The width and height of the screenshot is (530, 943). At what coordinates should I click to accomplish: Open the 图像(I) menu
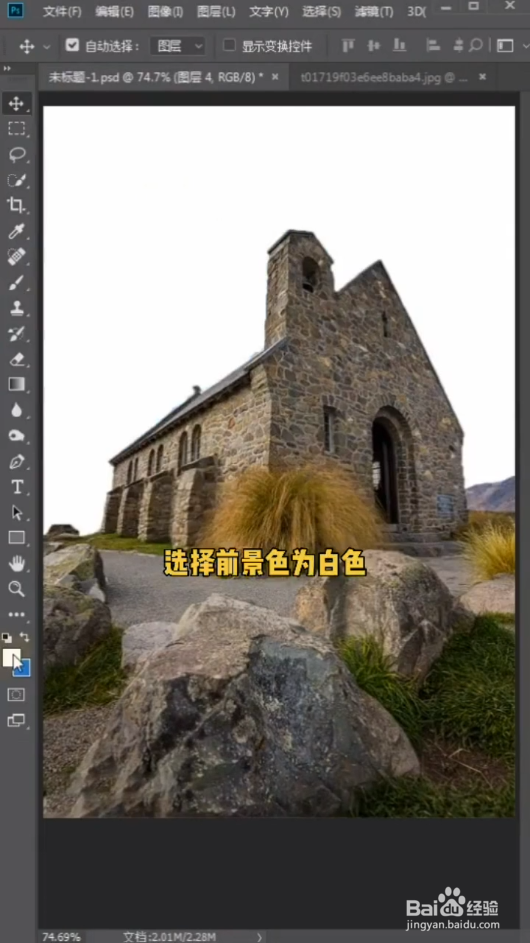(x=165, y=11)
